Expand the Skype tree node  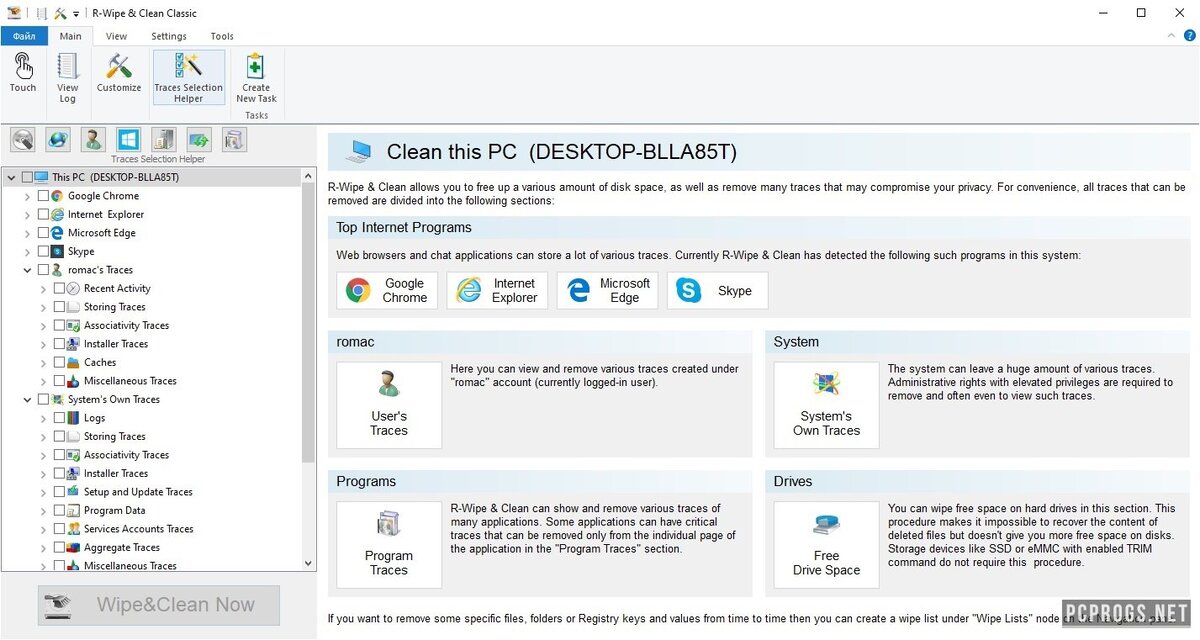pos(27,251)
